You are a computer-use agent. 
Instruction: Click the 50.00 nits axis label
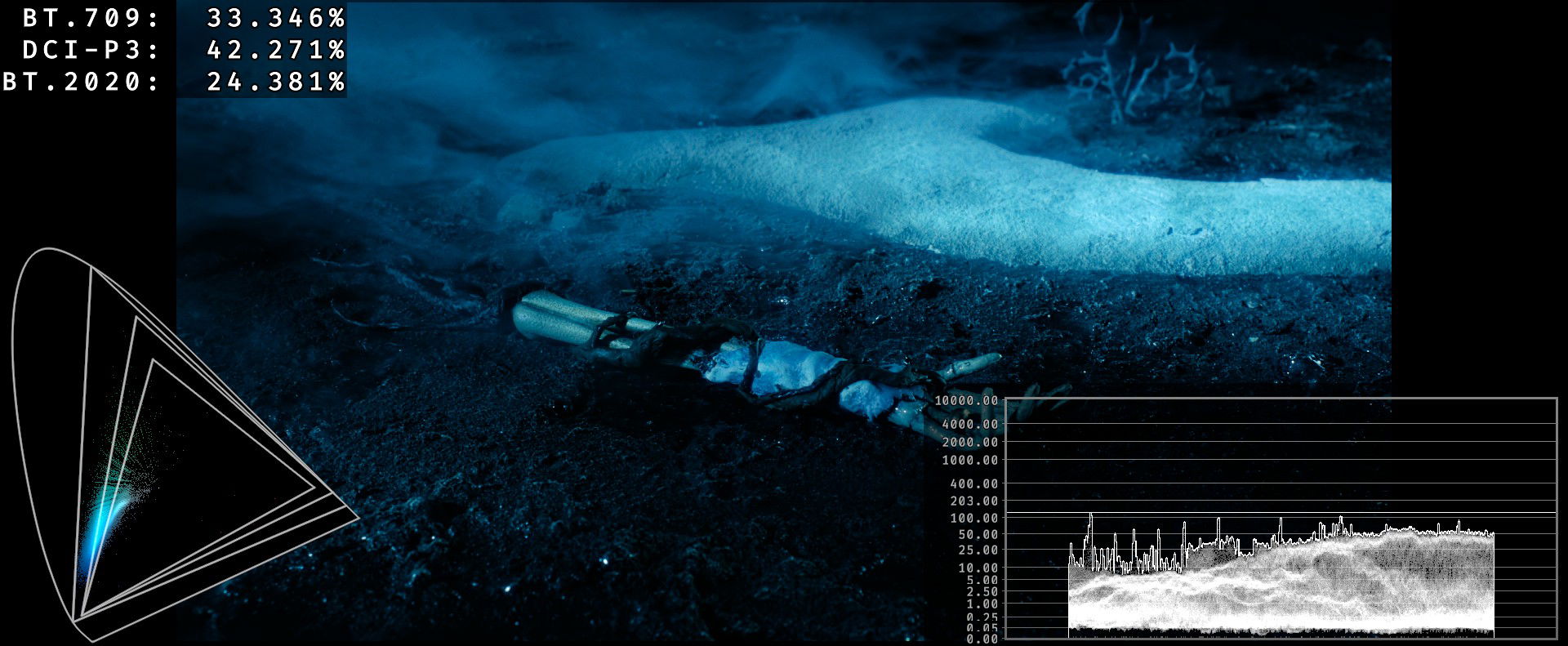click(978, 534)
